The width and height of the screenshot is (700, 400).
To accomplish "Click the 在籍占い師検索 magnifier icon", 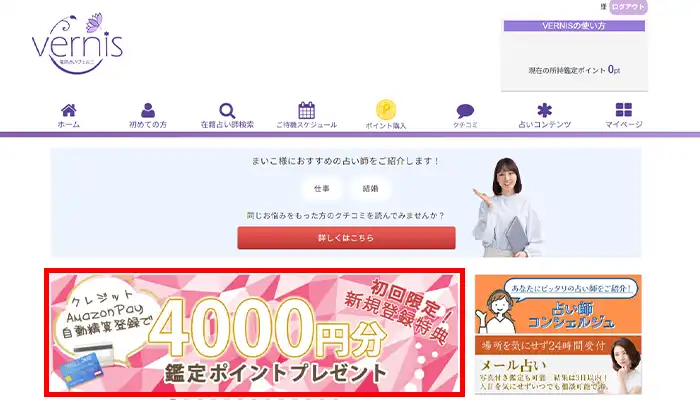I will (x=227, y=110).
